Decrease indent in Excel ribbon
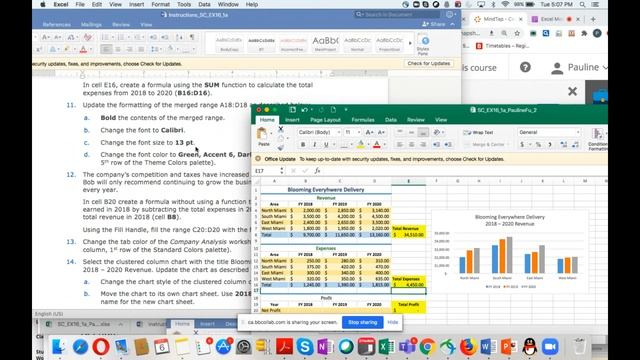The height and width of the screenshot is (360, 640). point(436,144)
